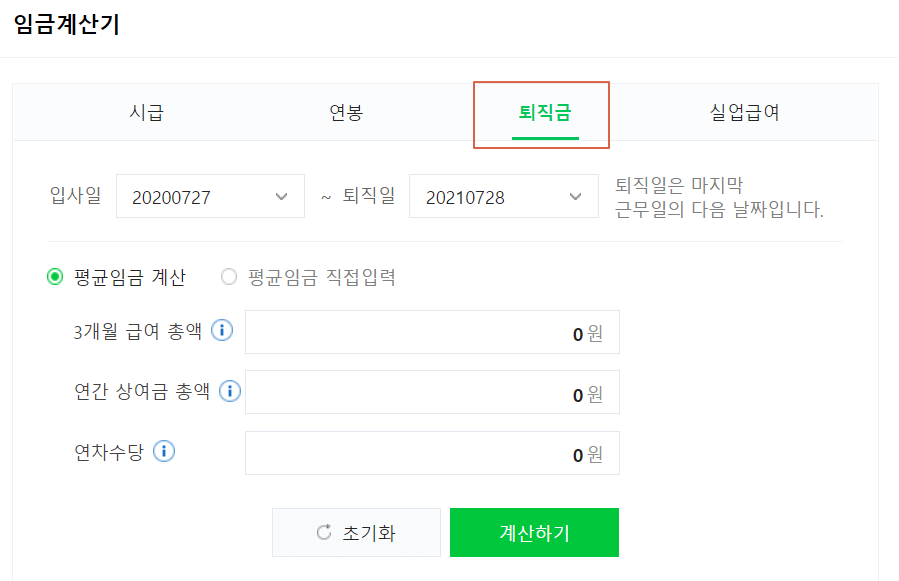The width and height of the screenshot is (899, 581).
Task: Open the 퇴직일 date dropdown
Action: [503, 196]
